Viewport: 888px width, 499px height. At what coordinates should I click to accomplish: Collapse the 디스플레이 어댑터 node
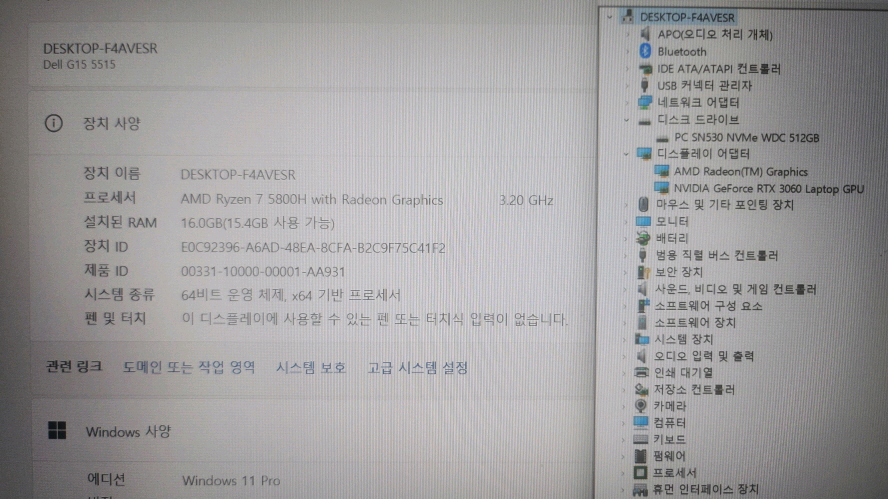coord(627,154)
